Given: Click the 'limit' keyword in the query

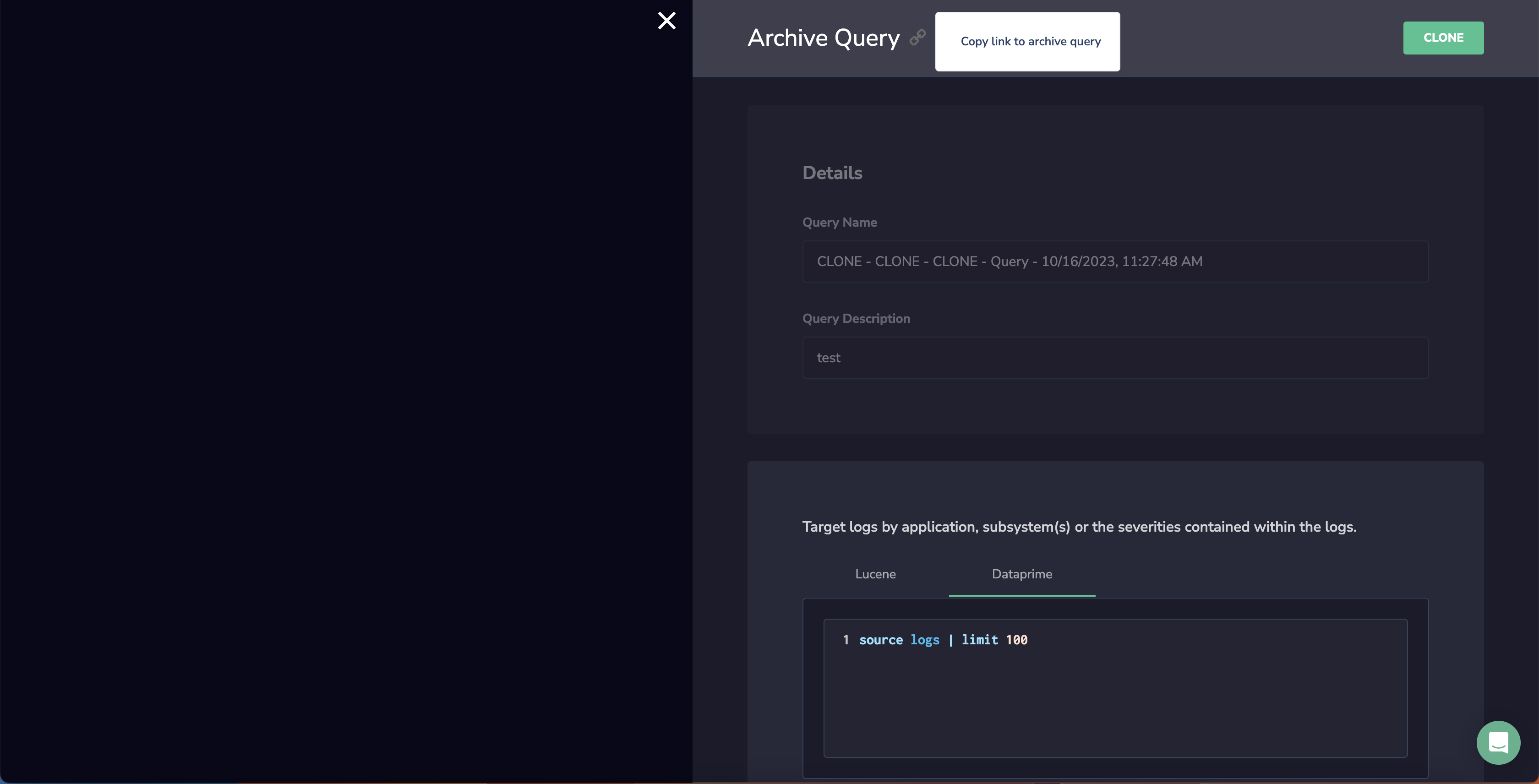Looking at the screenshot, I should (x=979, y=639).
